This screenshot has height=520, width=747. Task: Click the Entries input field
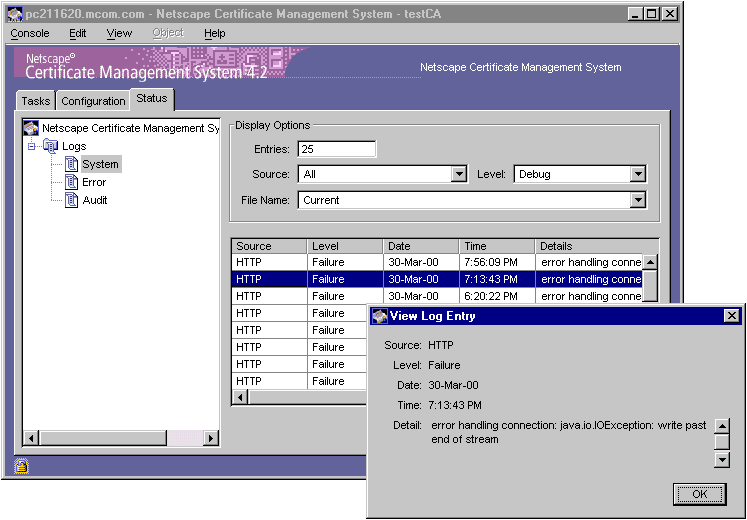336,149
